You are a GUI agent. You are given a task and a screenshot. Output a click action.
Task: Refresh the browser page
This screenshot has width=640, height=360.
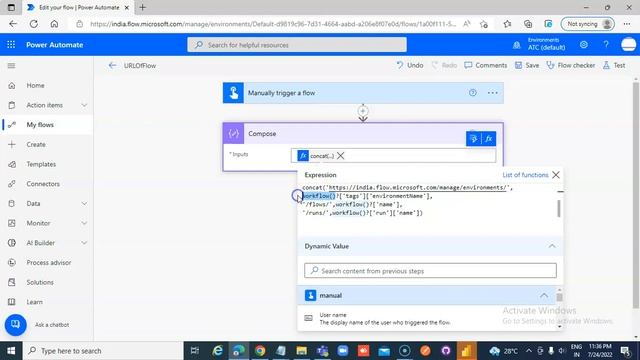coord(33,24)
